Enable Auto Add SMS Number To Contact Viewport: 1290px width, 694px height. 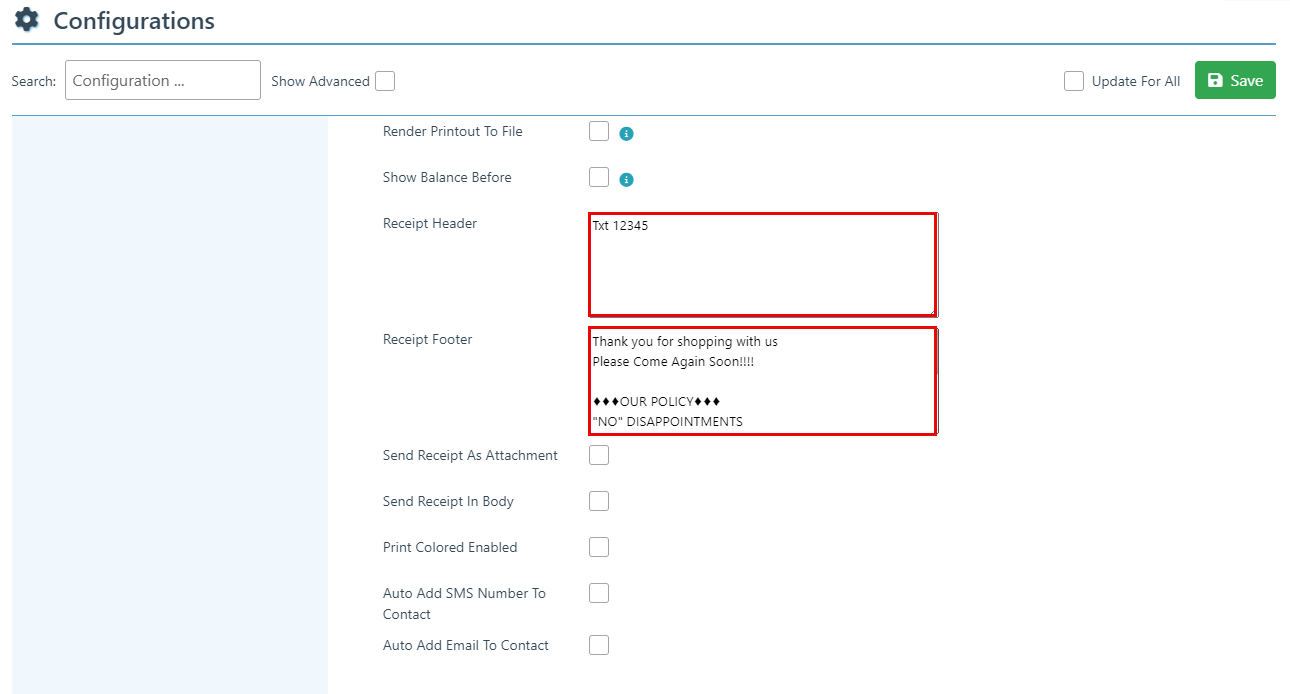pos(599,593)
